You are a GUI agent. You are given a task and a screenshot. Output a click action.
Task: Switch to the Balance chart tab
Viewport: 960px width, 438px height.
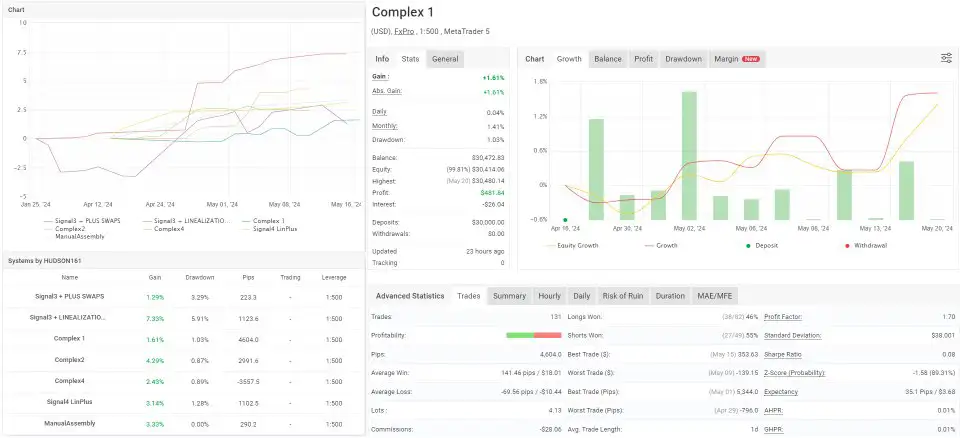point(607,59)
